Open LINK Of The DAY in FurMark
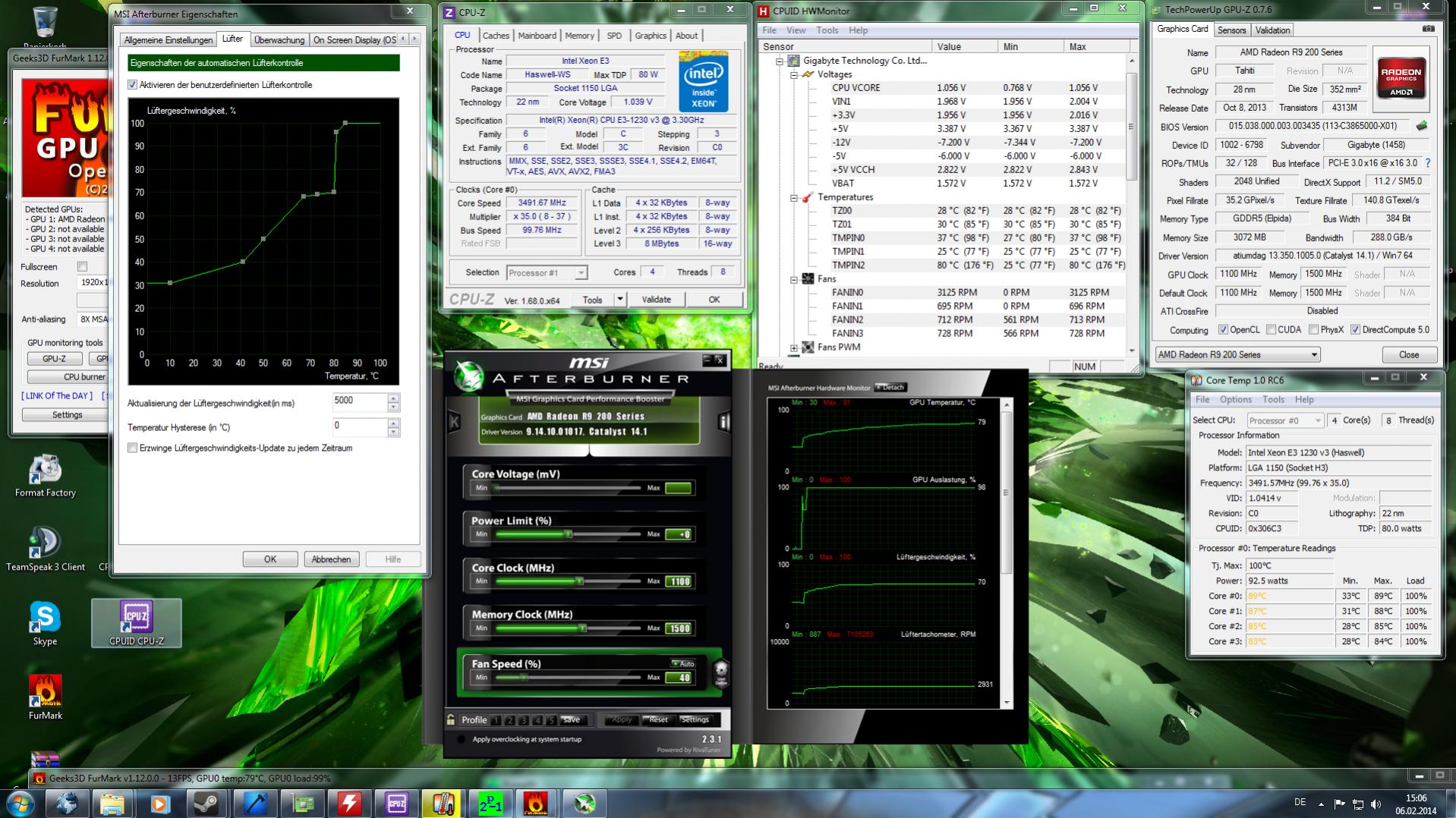 [57, 396]
